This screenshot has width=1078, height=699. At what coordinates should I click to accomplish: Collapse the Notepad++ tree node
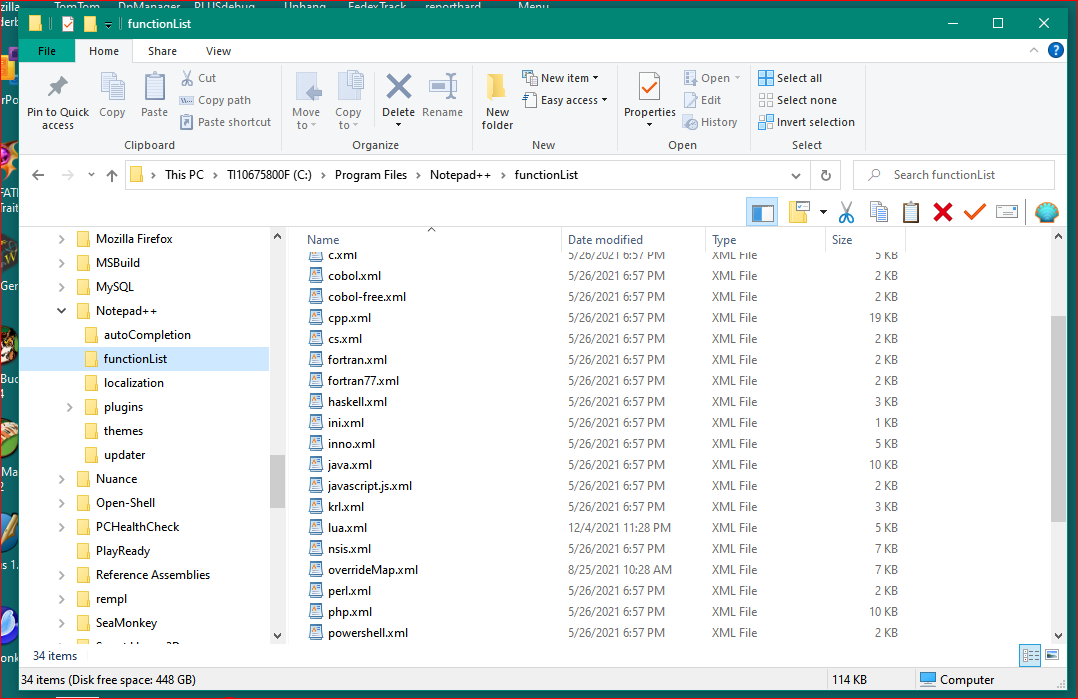point(61,311)
